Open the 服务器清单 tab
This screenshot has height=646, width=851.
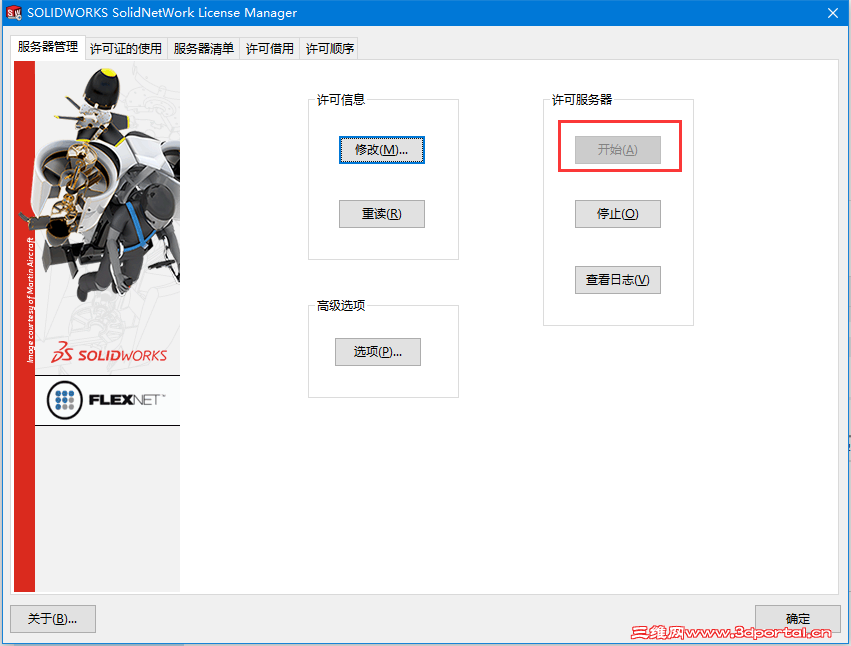coord(204,48)
